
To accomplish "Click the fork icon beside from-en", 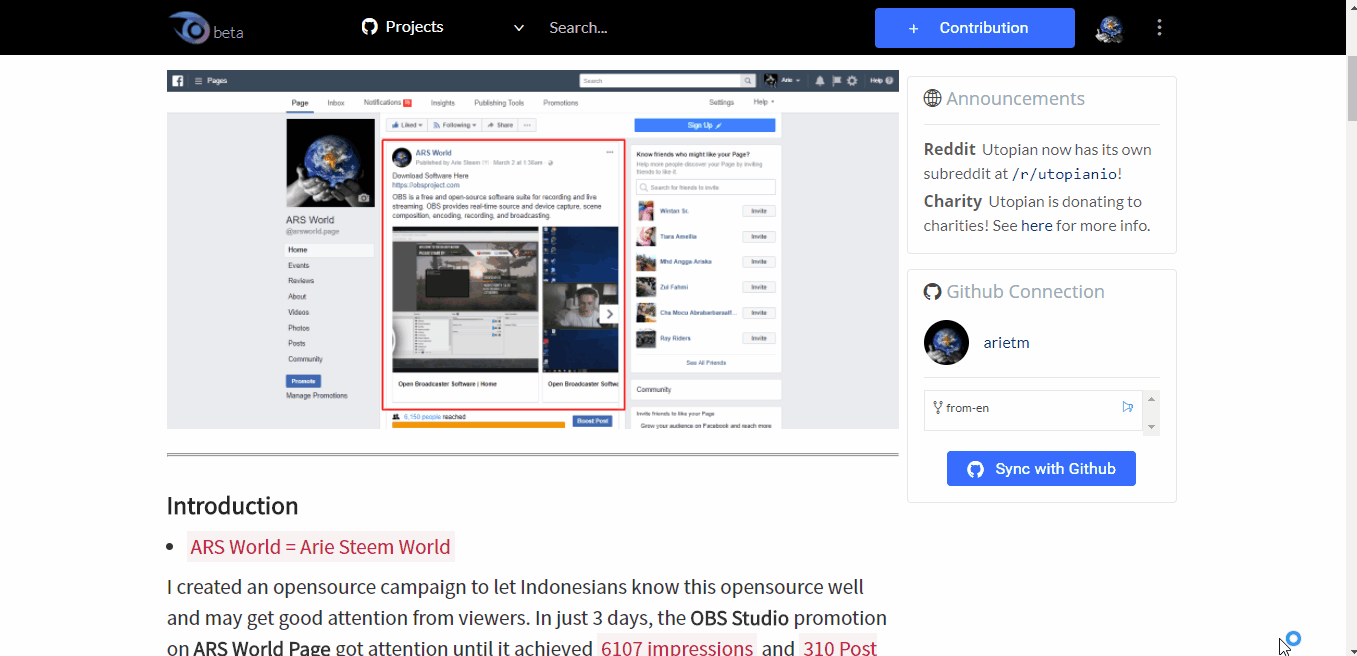I will (x=937, y=407).
